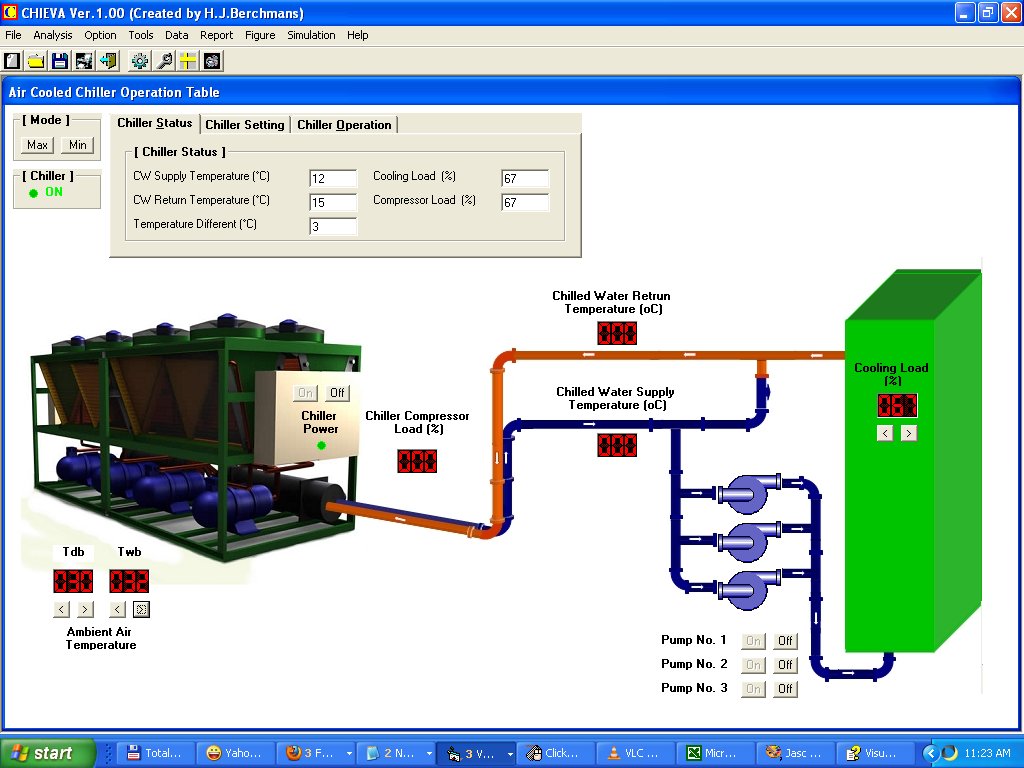Click the Twb adjustment control icon

pyautogui.click(x=141, y=608)
